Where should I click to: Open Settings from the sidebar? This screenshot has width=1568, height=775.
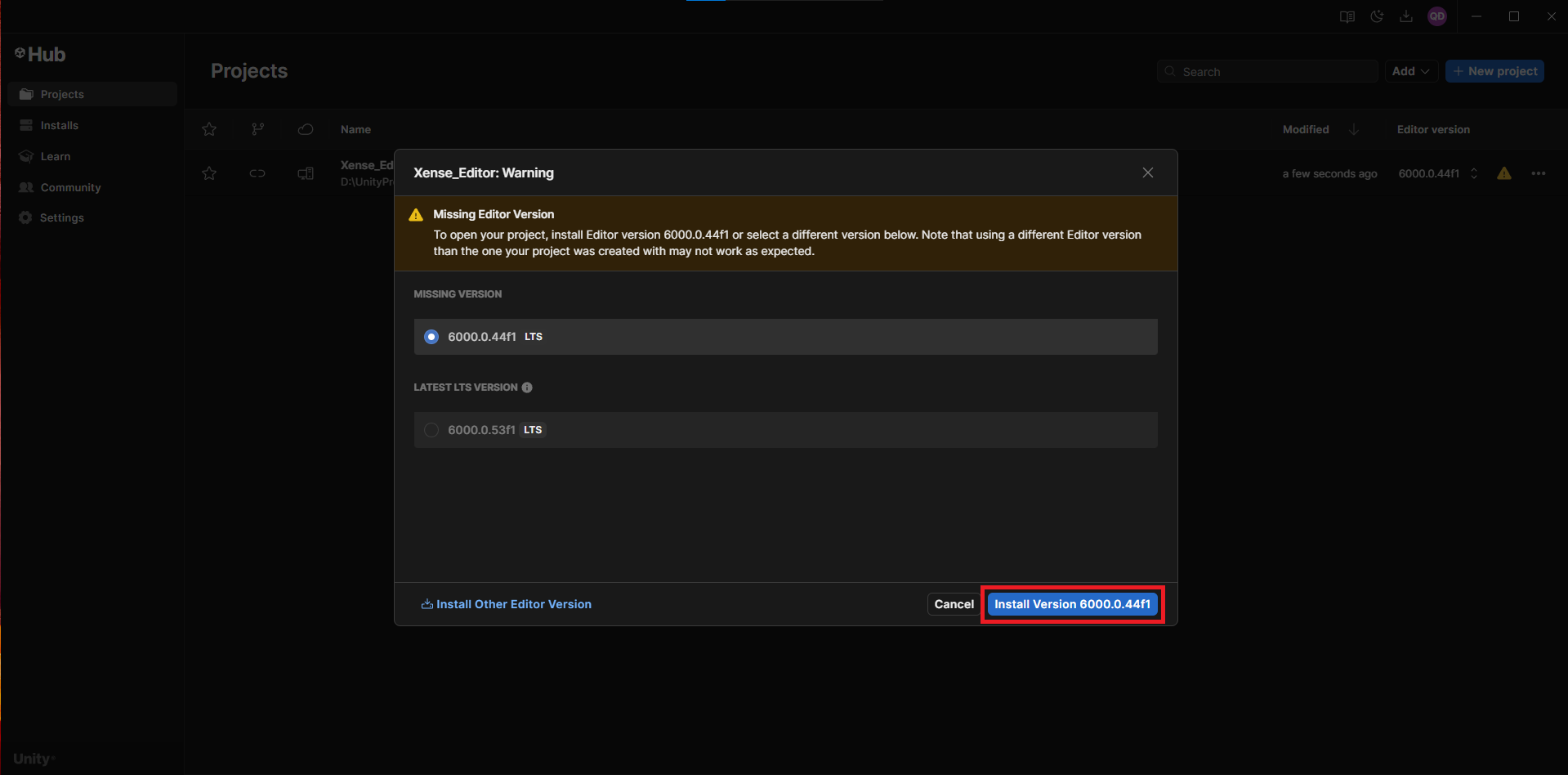pos(61,217)
